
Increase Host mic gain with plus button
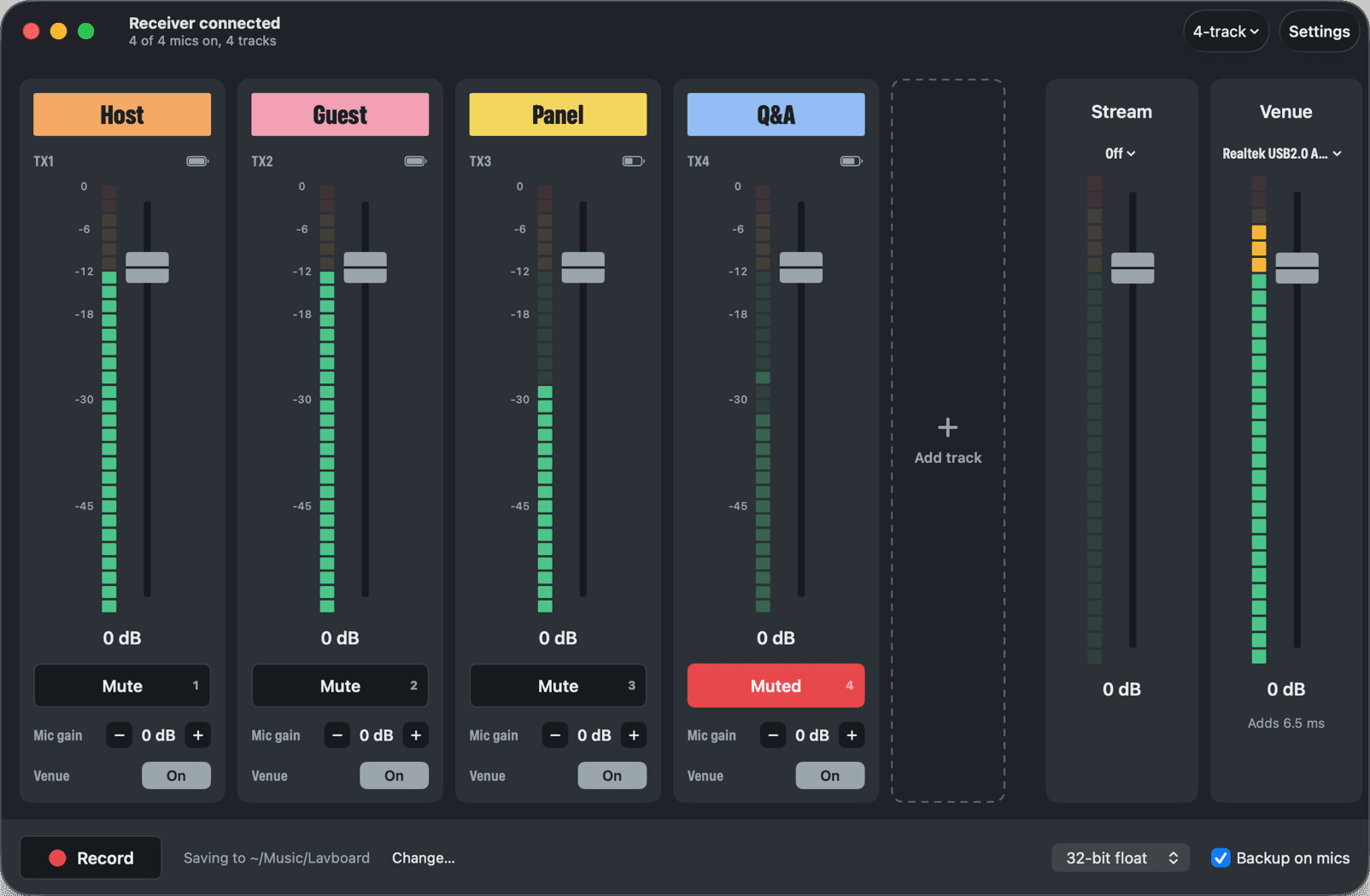198,735
